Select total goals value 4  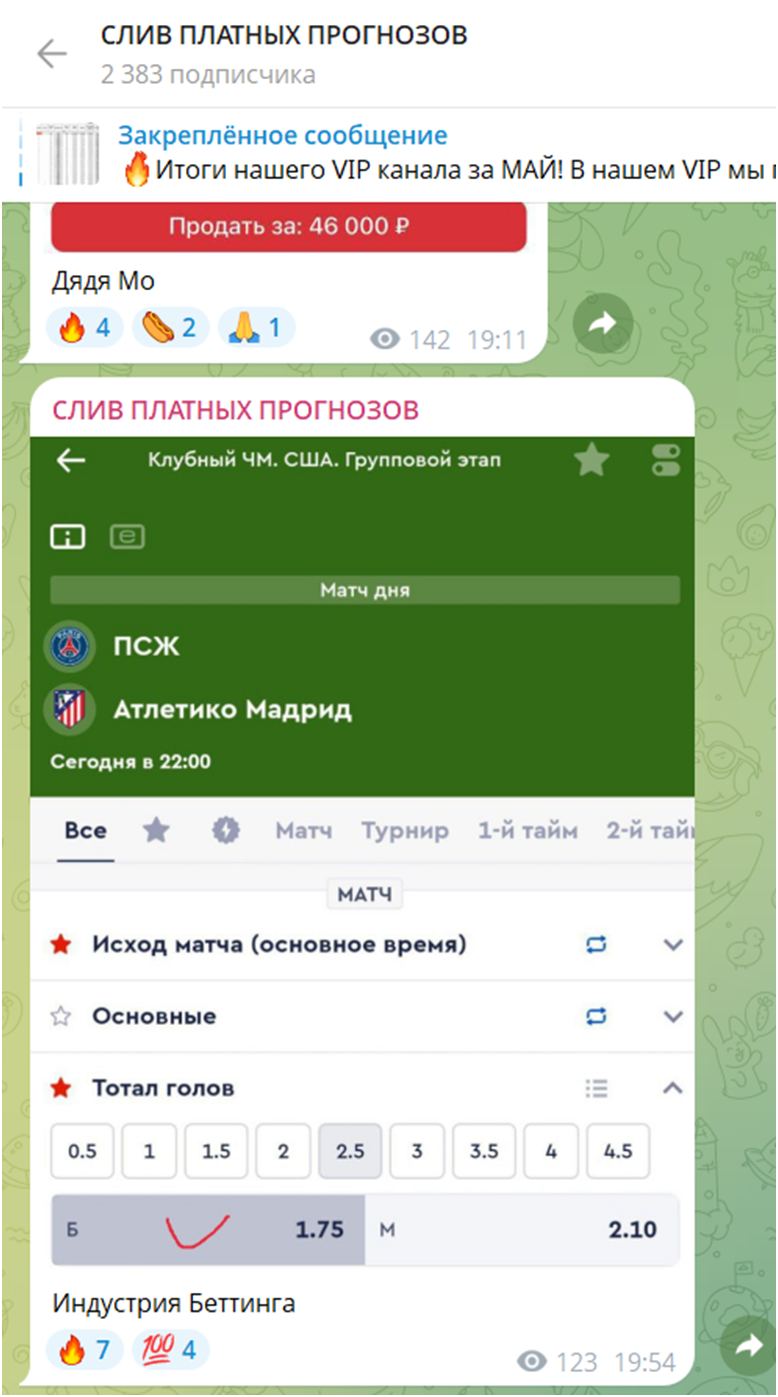click(551, 1151)
